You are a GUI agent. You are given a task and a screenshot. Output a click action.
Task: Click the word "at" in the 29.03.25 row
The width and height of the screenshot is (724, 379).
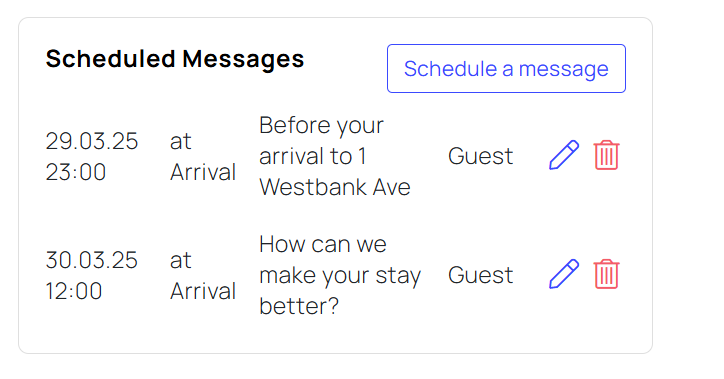coord(181,141)
